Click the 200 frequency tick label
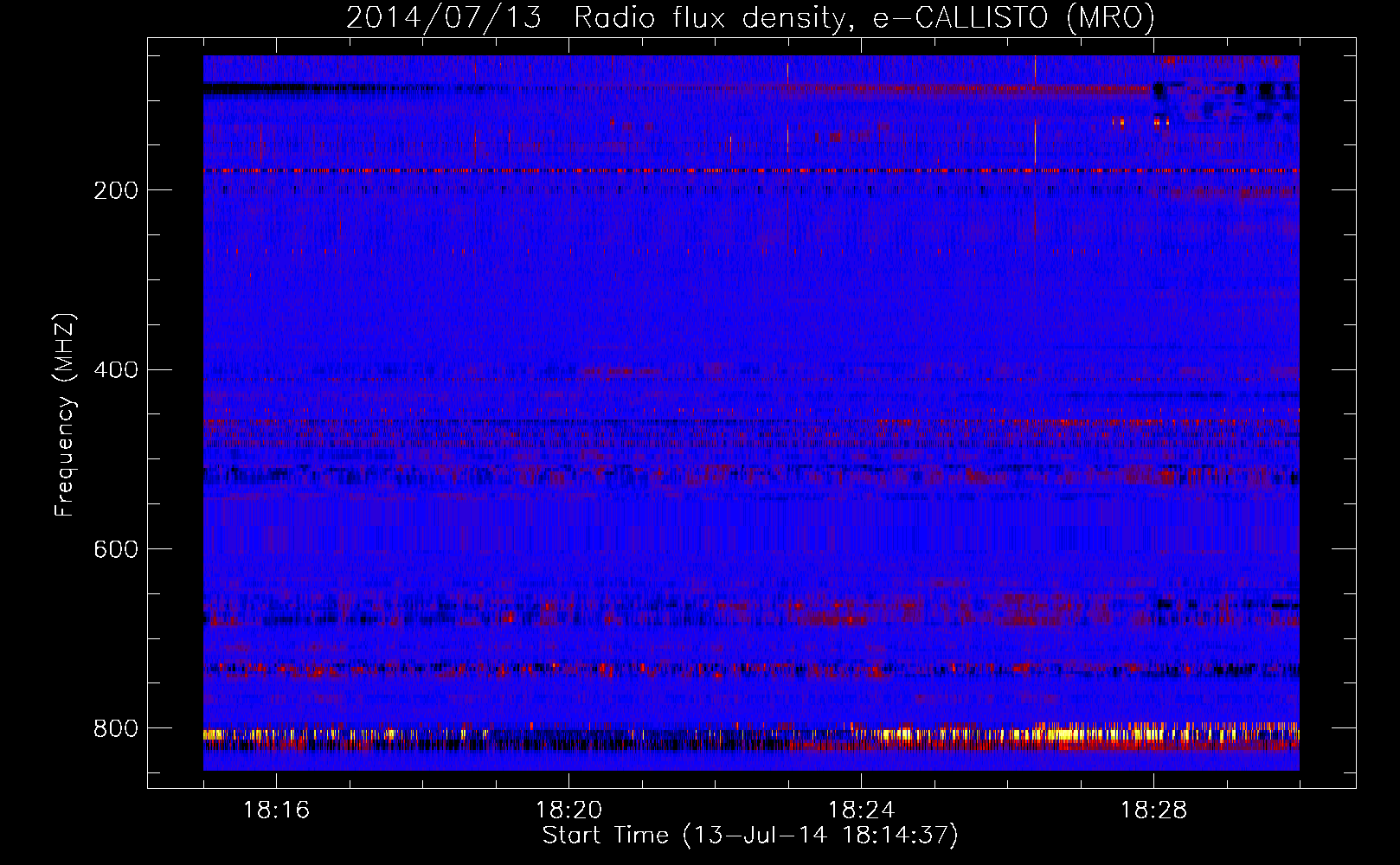 (x=116, y=190)
